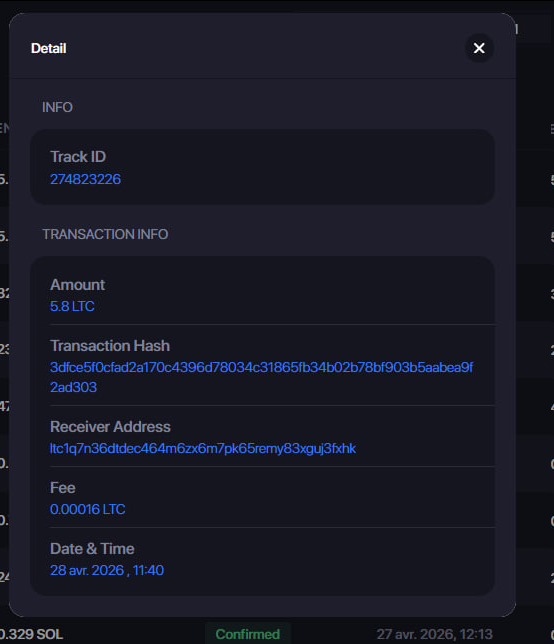This screenshot has width=554, height=644.
Task: Click the date value 28 avr. 2026, 11:40
Action: (107, 570)
